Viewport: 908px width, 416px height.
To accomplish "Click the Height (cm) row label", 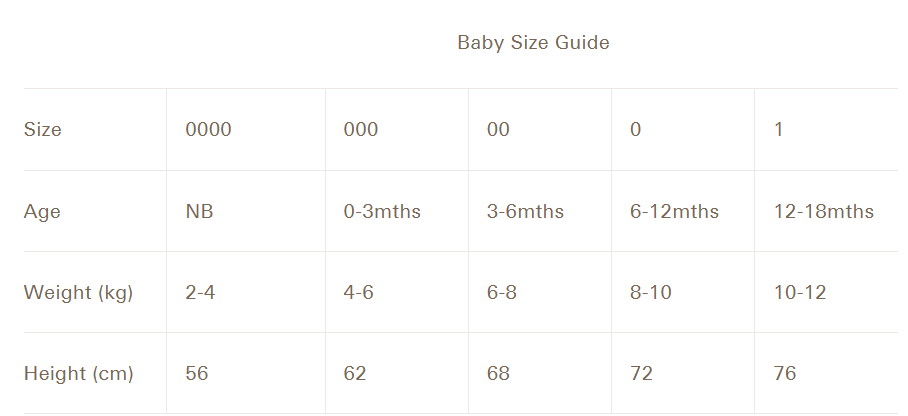I will [79, 374].
